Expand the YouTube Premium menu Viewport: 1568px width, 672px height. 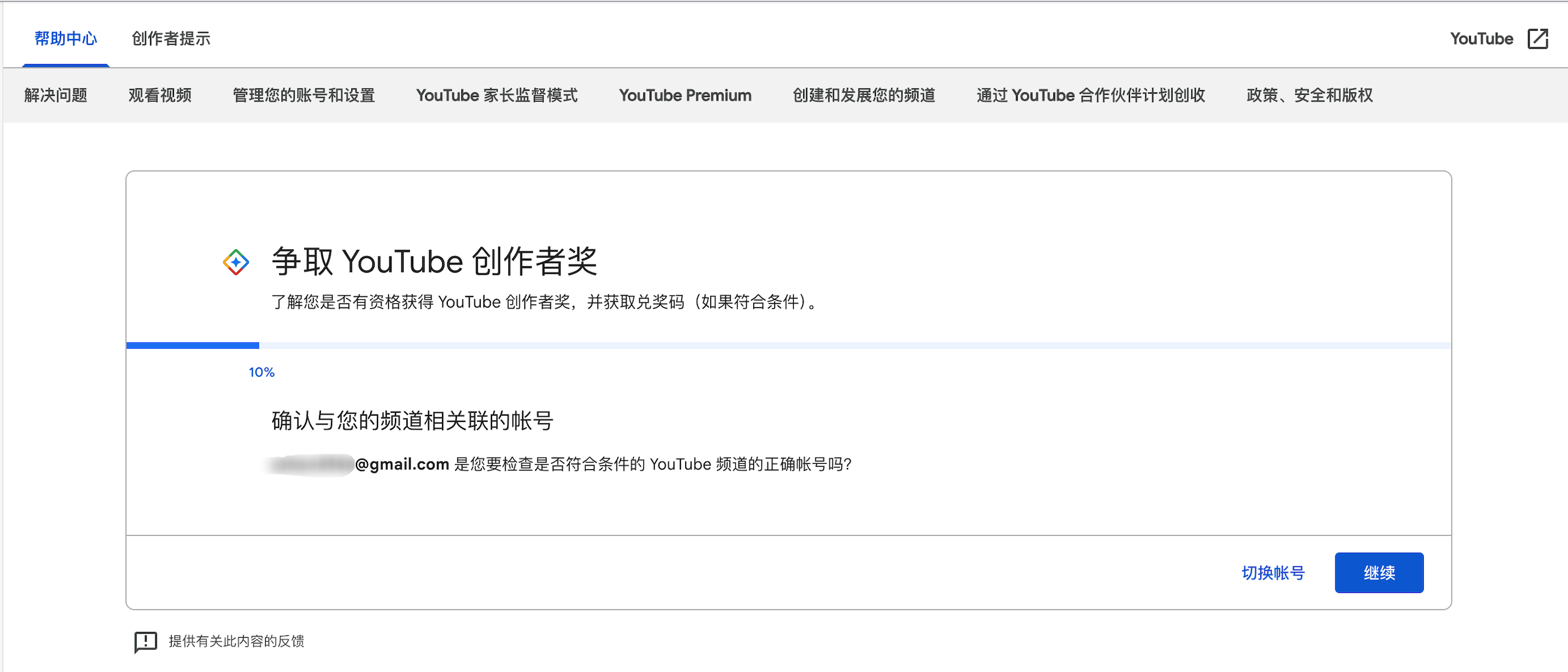click(x=685, y=95)
